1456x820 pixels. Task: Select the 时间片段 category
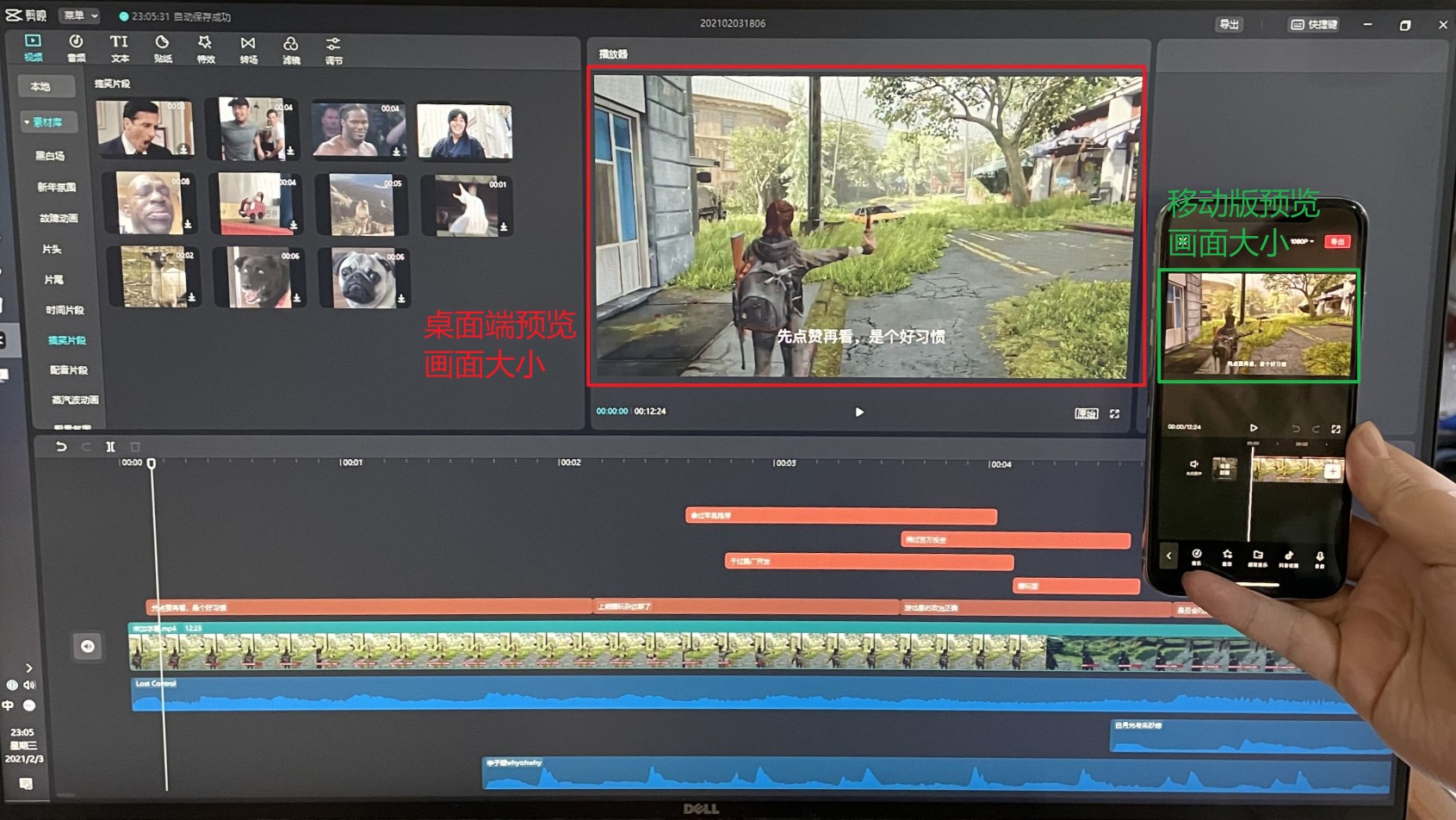65,309
